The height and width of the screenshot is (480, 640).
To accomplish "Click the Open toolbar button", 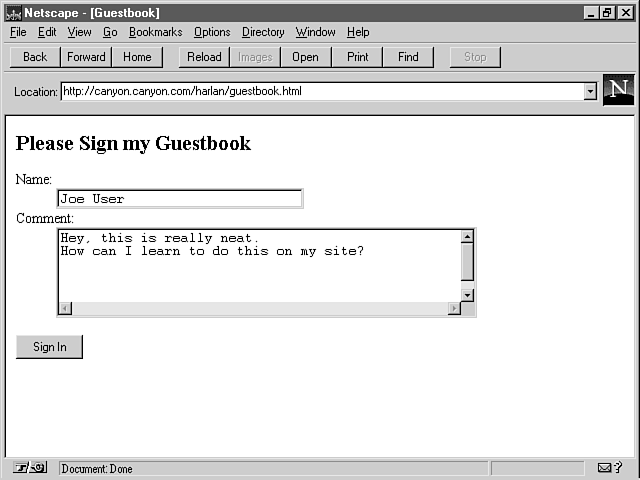I will pyautogui.click(x=305, y=57).
